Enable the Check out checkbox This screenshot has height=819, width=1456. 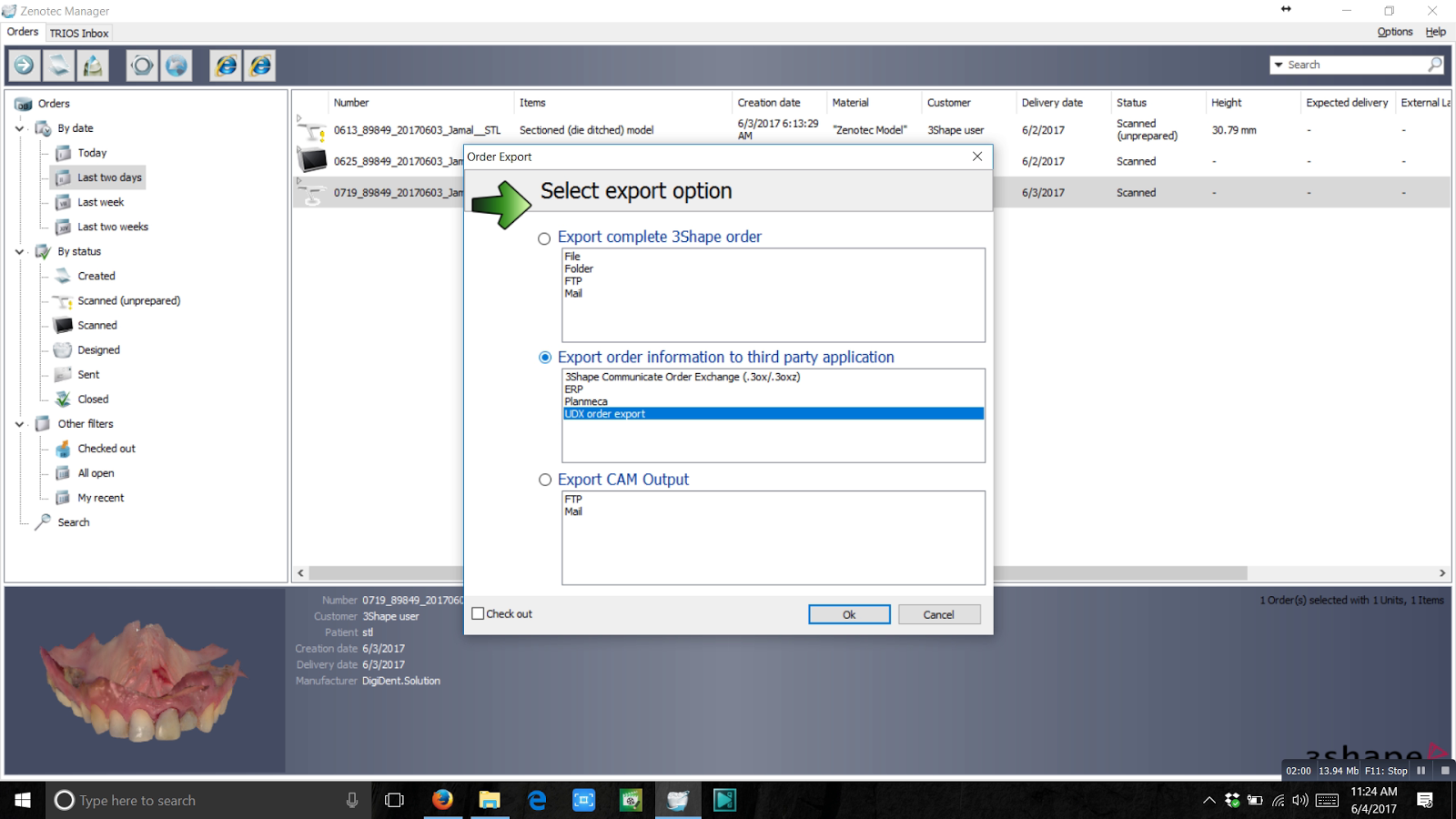point(478,613)
